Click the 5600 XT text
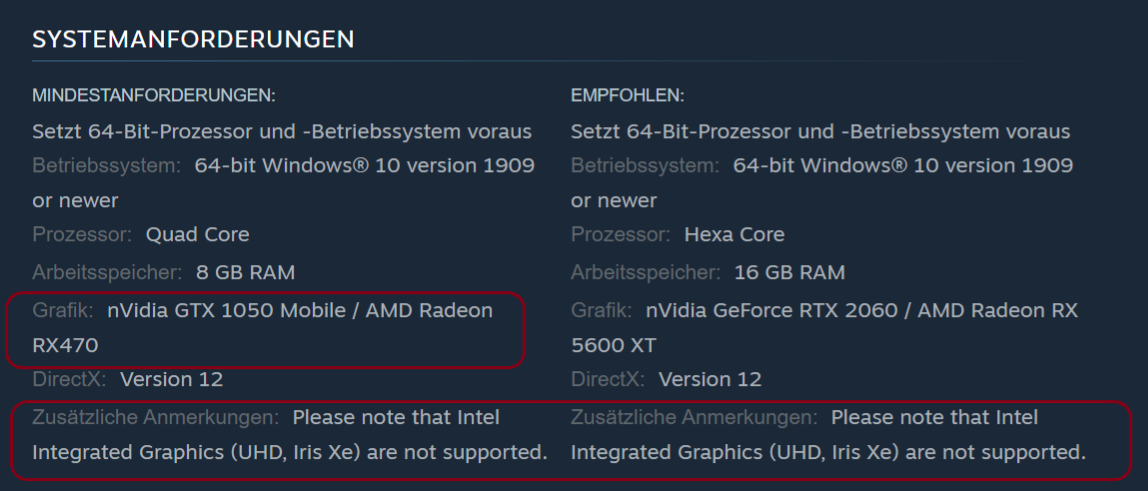The height and width of the screenshot is (491, 1148). 614,345
